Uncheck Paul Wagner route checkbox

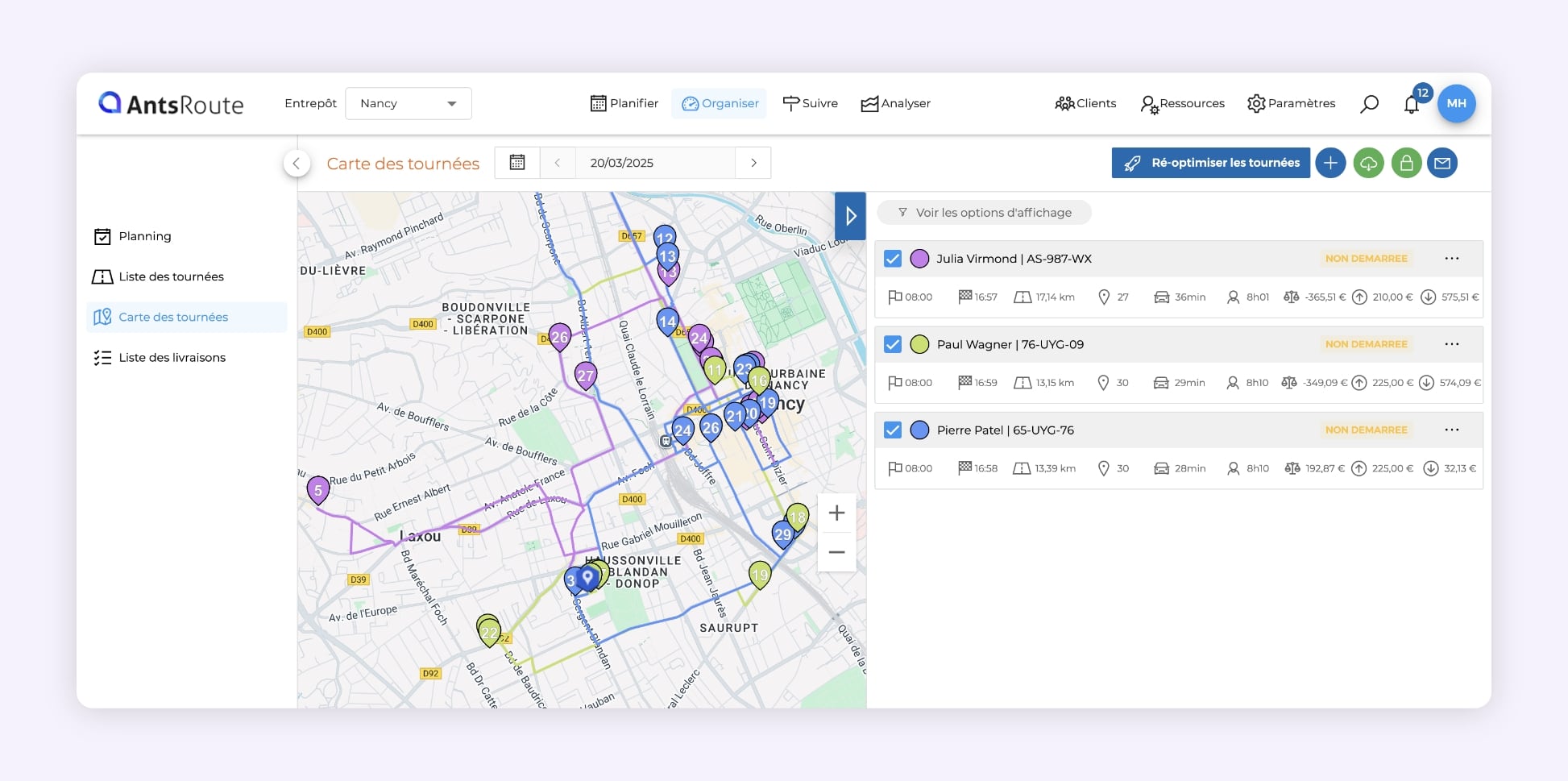coord(893,345)
